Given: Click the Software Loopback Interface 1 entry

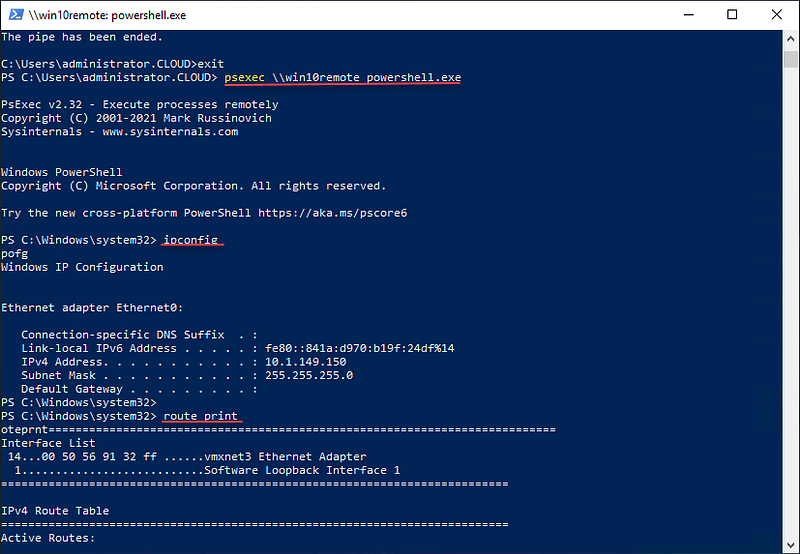Looking at the screenshot, I should [302, 470].
